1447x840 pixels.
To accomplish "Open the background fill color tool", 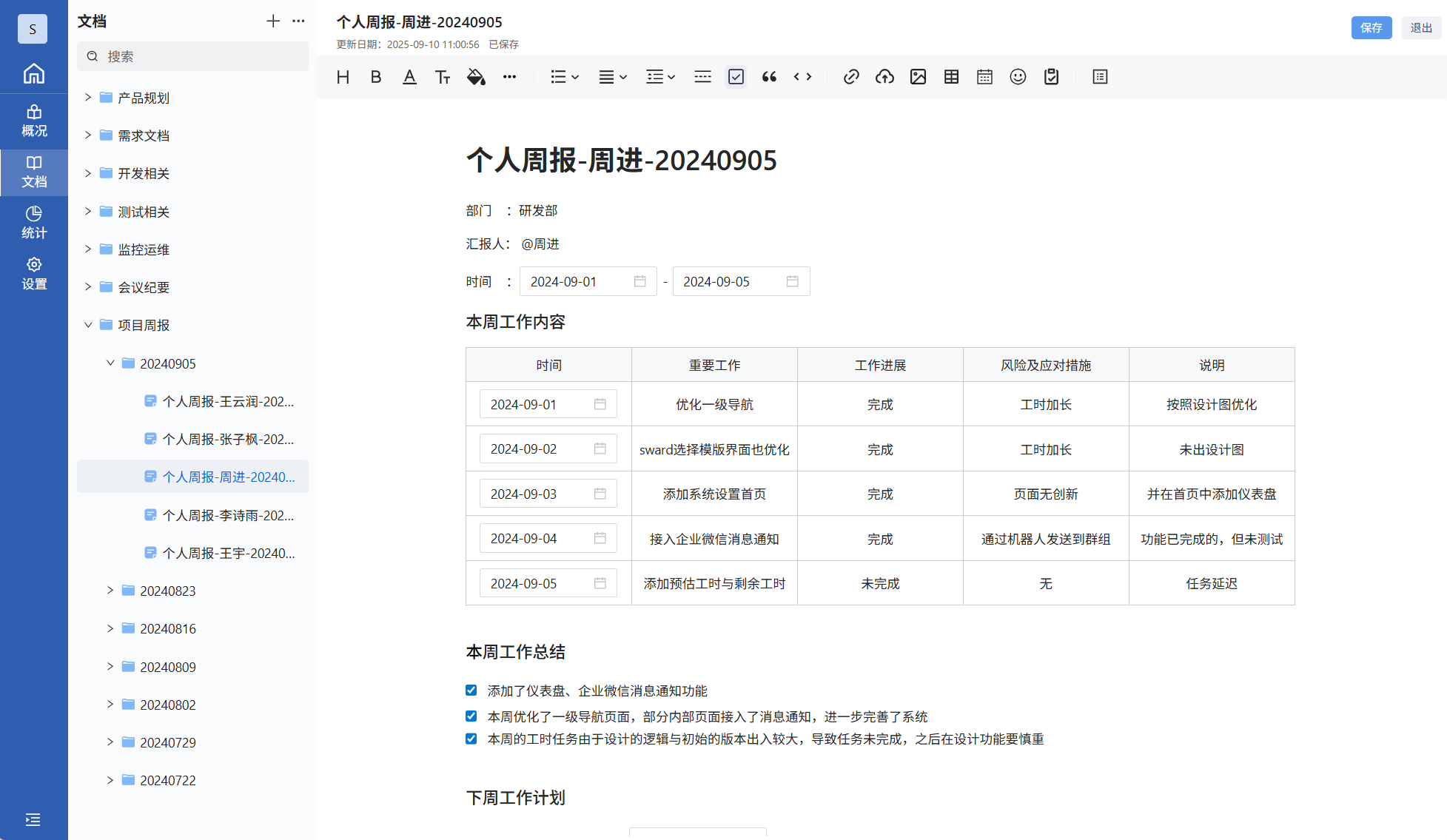I will tap(476, 77).
